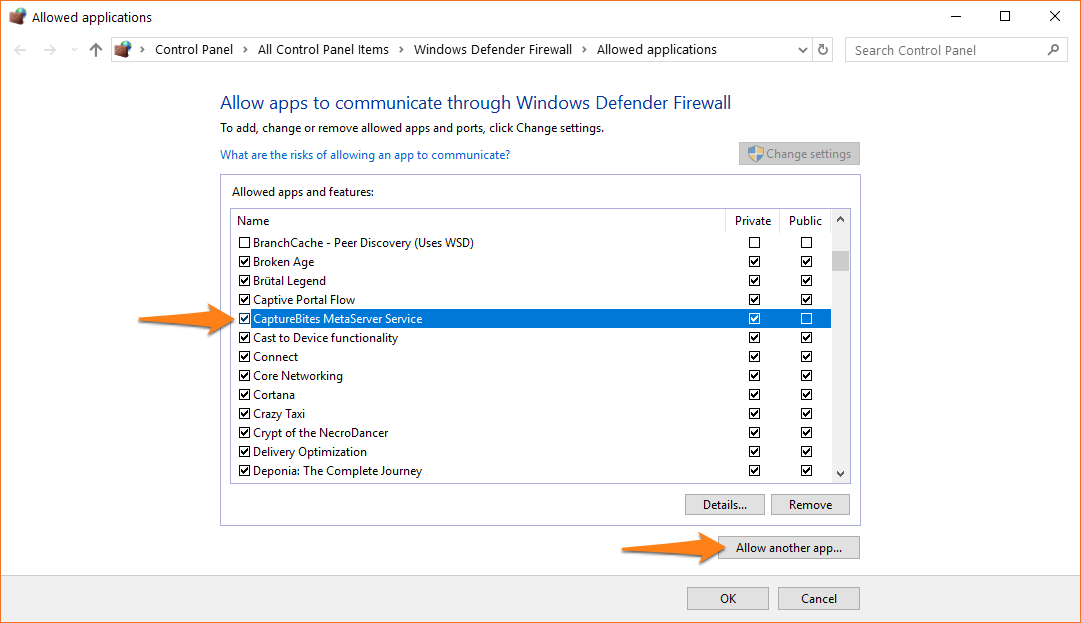Screen dimensions: 1081x623
Task: Enable BranchCache Peer Discovery checkbox
Action: point(244,243)
